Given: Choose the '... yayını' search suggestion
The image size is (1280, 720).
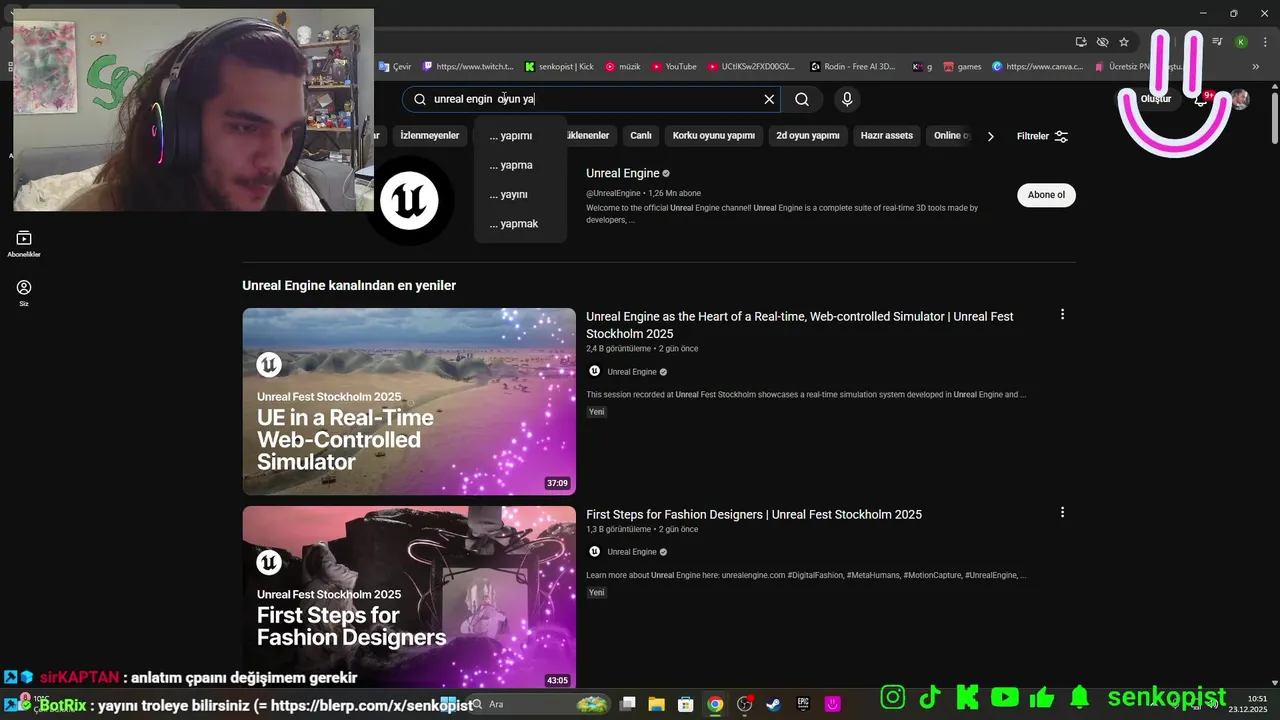Looking at the screenshot, I should pos(520,194).
